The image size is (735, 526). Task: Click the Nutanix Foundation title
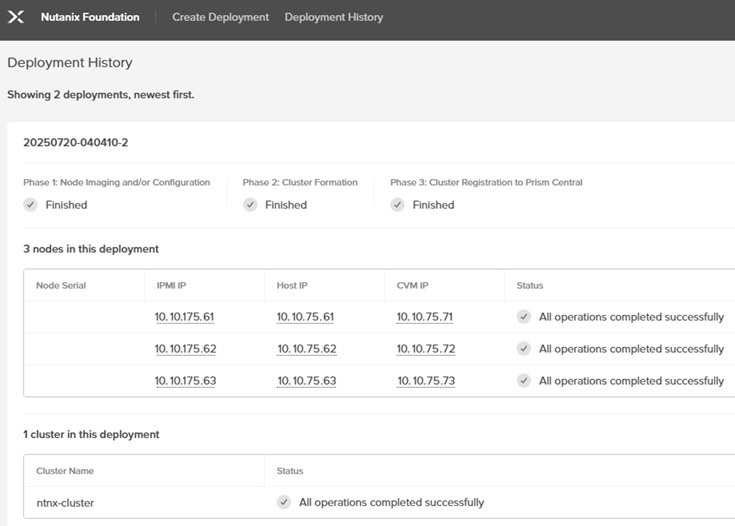click(90, 17)
